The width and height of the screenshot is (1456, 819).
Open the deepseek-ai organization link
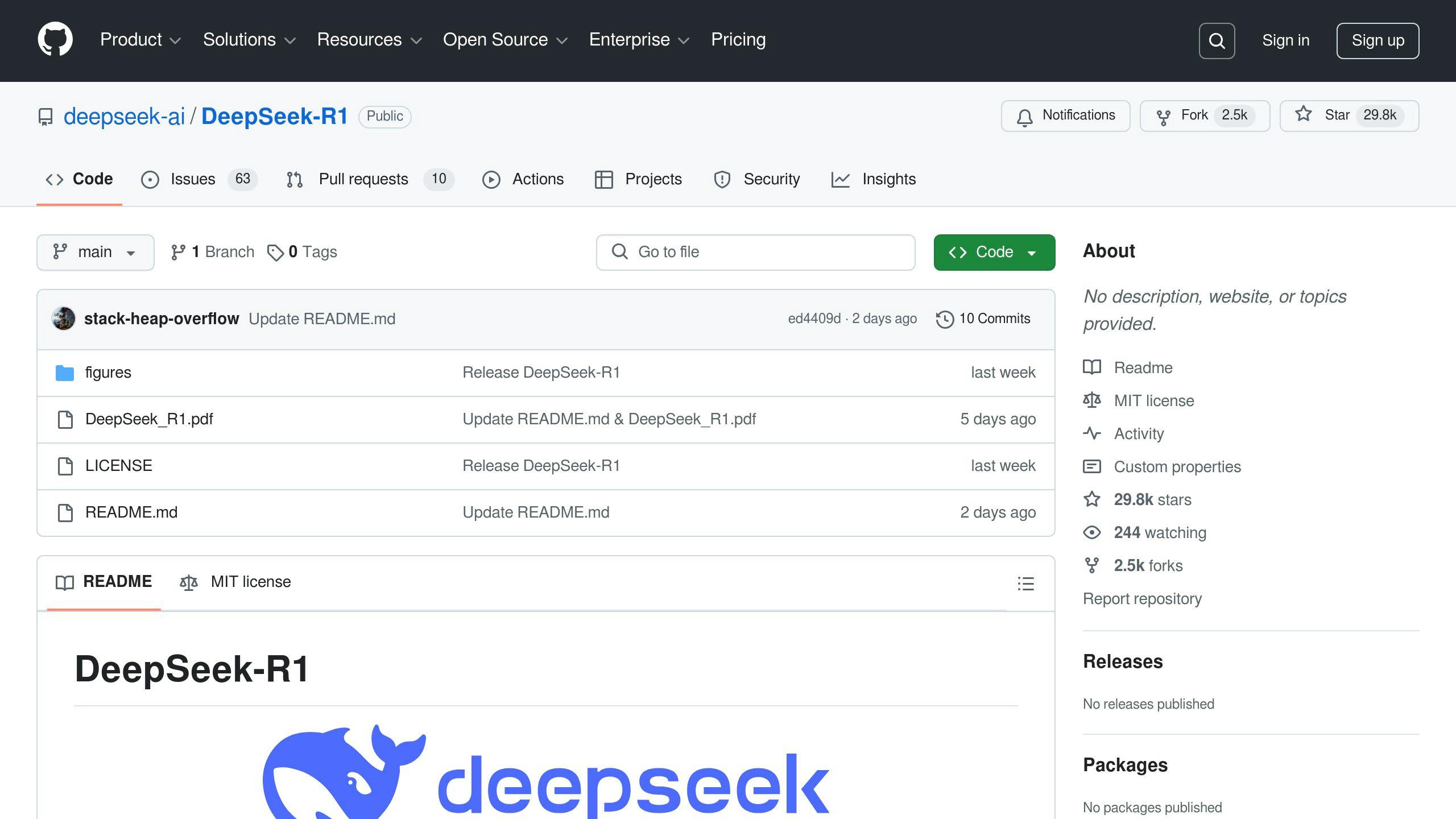[x=124, y=117]
